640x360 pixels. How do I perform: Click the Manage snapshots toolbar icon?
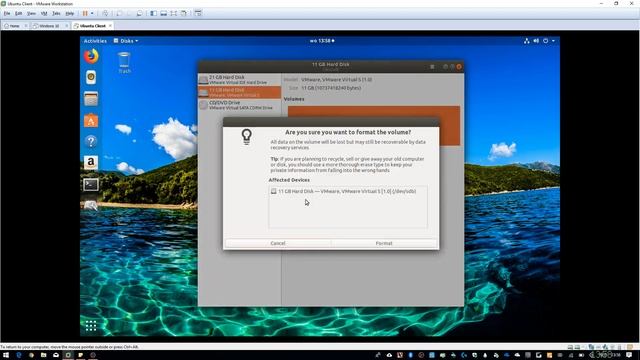pyautogui.click(x=140, y=13)
